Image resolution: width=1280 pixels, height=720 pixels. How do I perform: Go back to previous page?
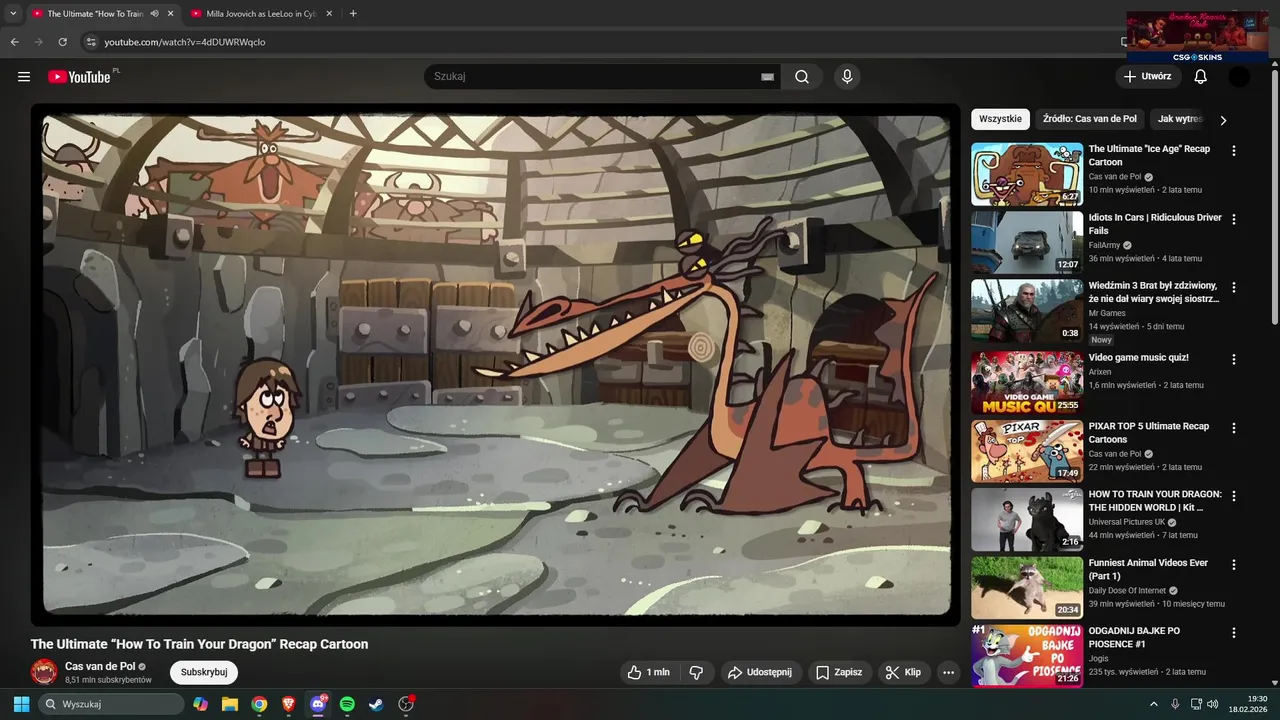[14, 42]
